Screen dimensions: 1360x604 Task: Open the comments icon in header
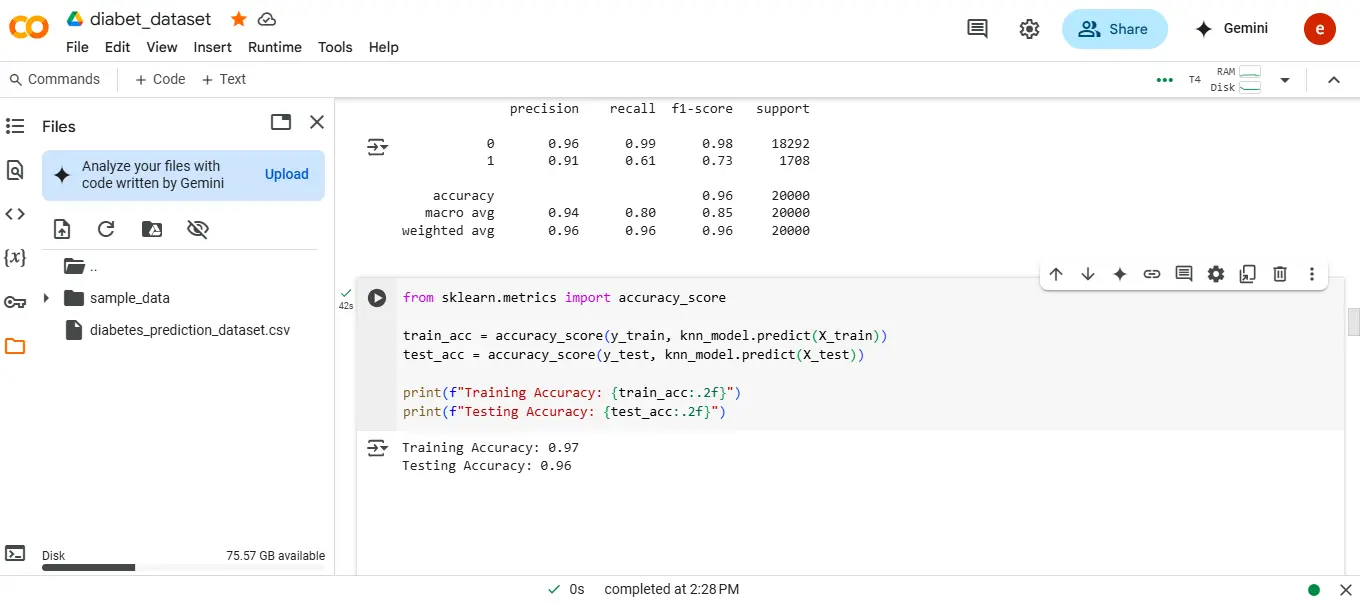[x=977, y=29]
